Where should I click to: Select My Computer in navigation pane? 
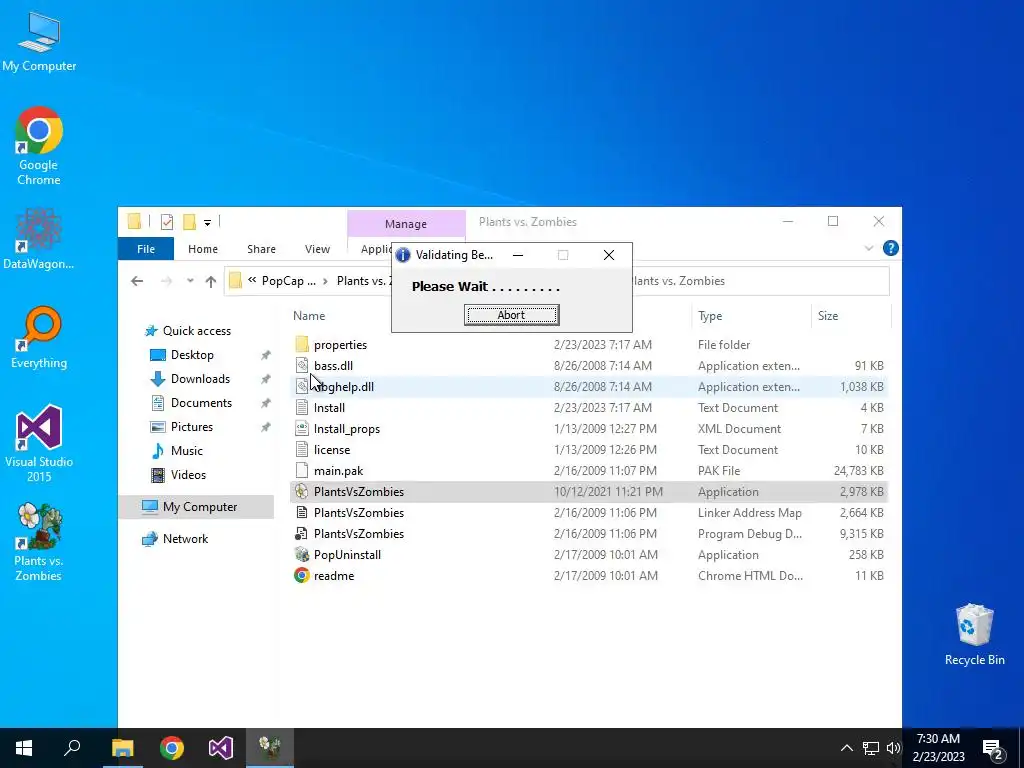tap(196, 507)
